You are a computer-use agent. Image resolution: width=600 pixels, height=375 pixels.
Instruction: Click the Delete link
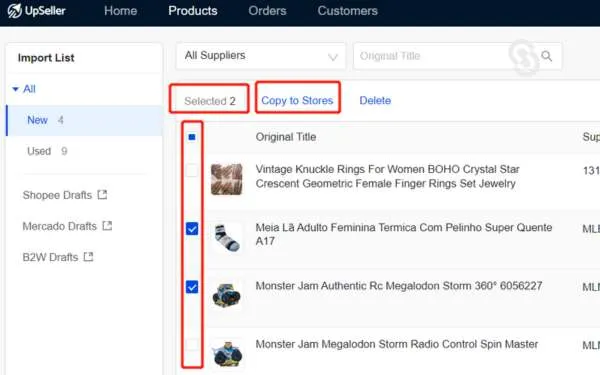[375, 101]
